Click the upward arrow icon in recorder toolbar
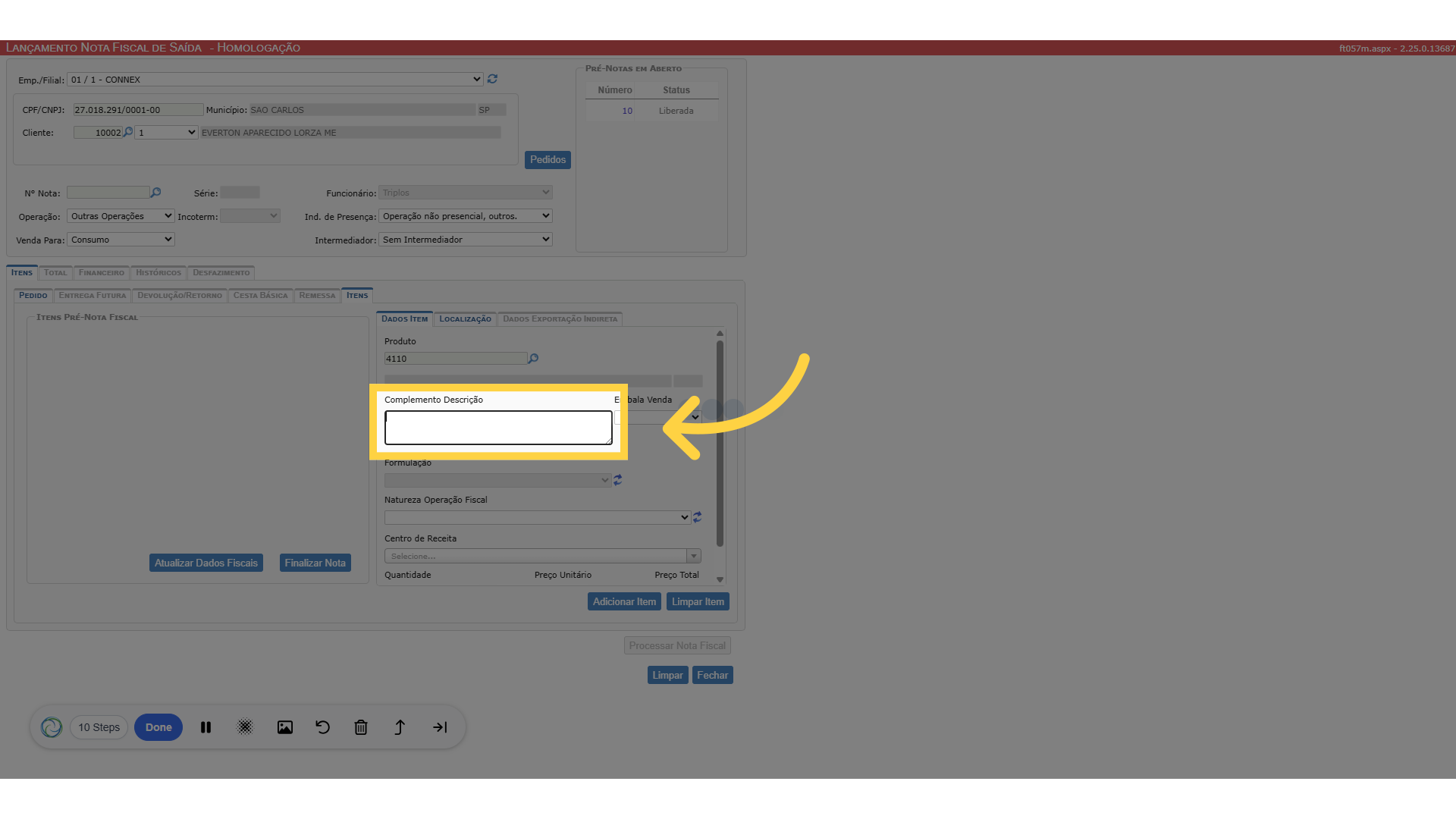The width and height of the screenshot is (1456, 819). point(400,727)
